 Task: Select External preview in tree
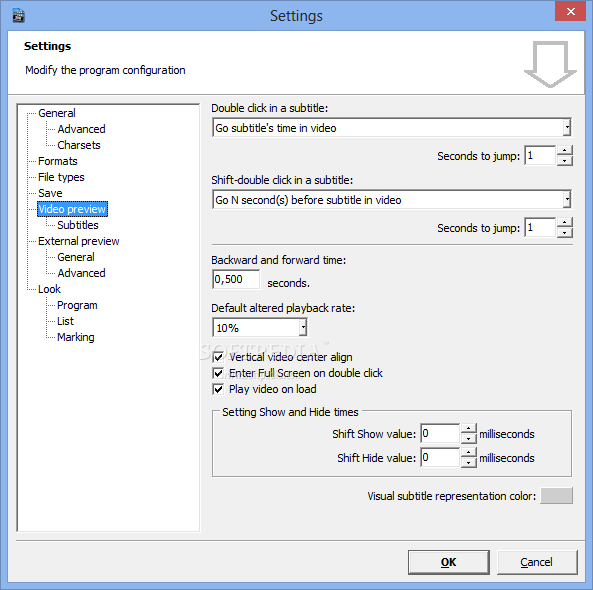coord(79,241)
